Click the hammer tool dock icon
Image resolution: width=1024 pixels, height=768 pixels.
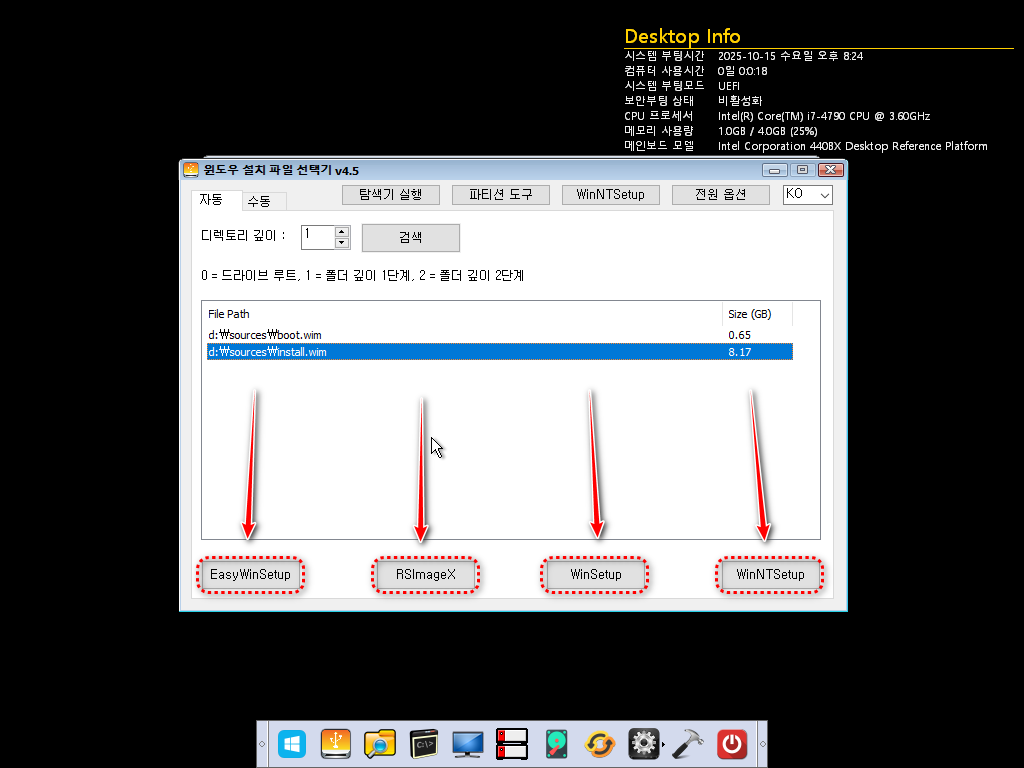[x=688, y=744]
